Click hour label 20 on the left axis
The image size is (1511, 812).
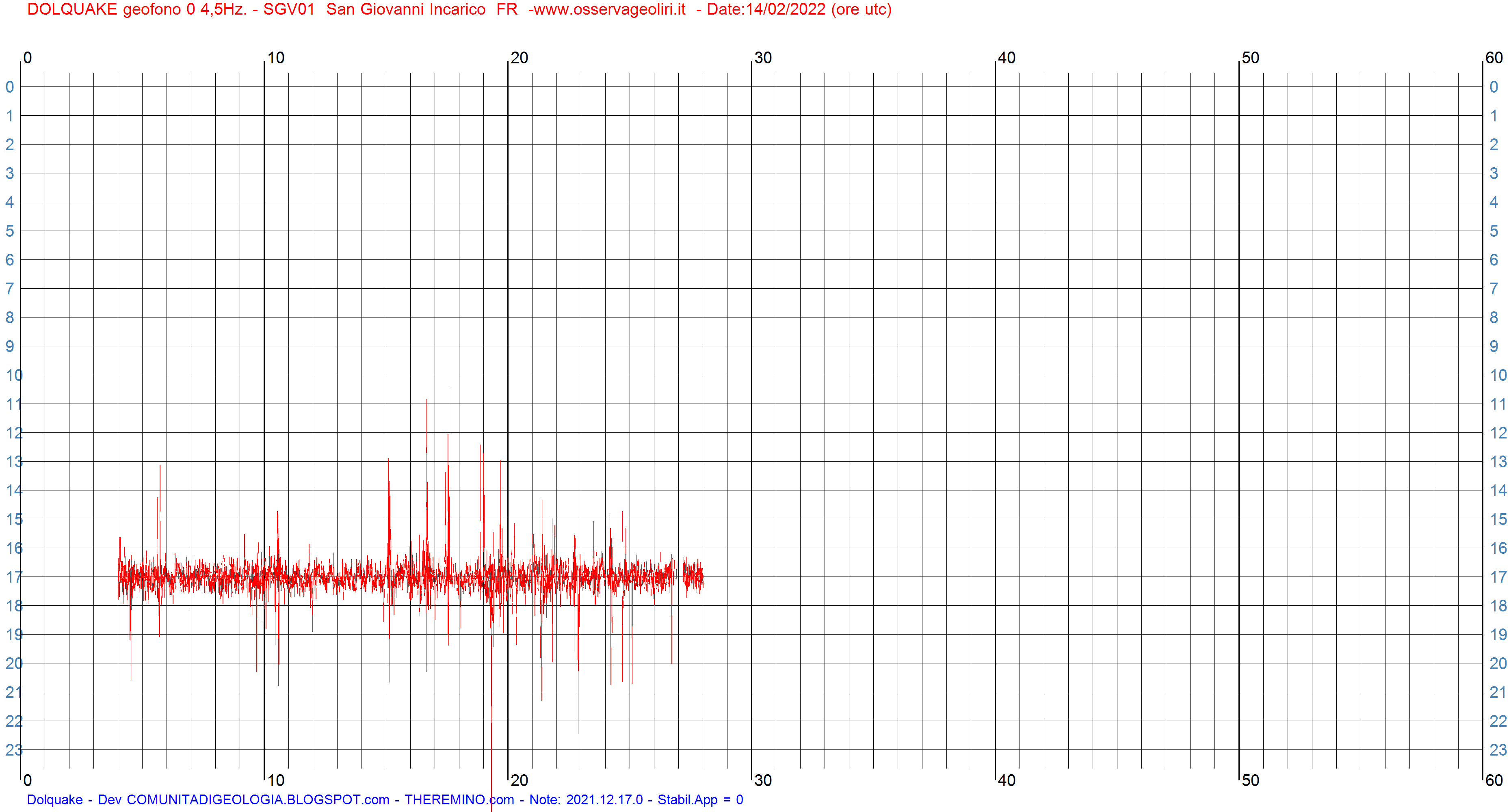pyautogui.click(x=14, y=664)
